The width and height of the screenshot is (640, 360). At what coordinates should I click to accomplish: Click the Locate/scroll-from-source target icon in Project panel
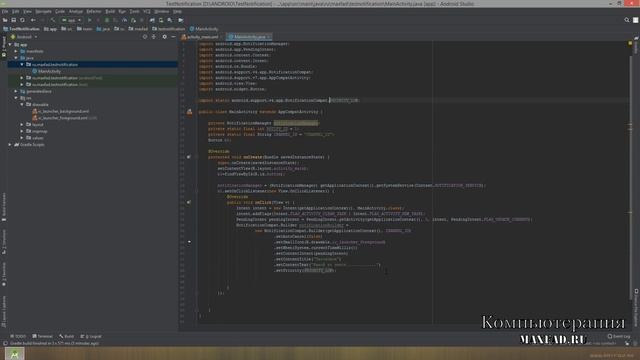coord(144,37)
